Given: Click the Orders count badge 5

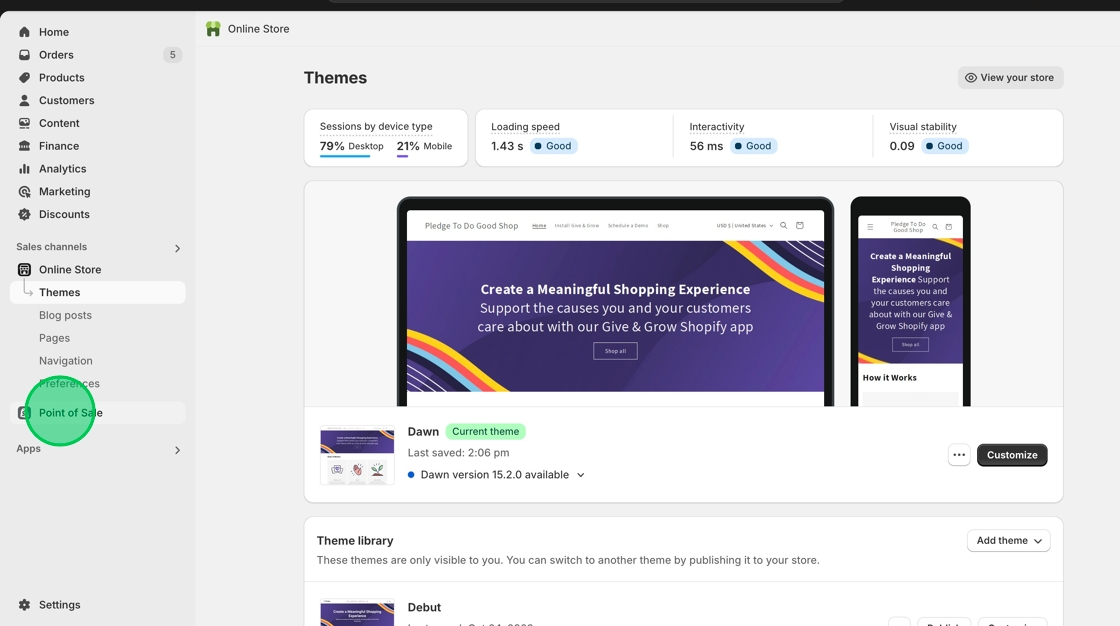Looking at the screenshot, I should pos(172,55).
